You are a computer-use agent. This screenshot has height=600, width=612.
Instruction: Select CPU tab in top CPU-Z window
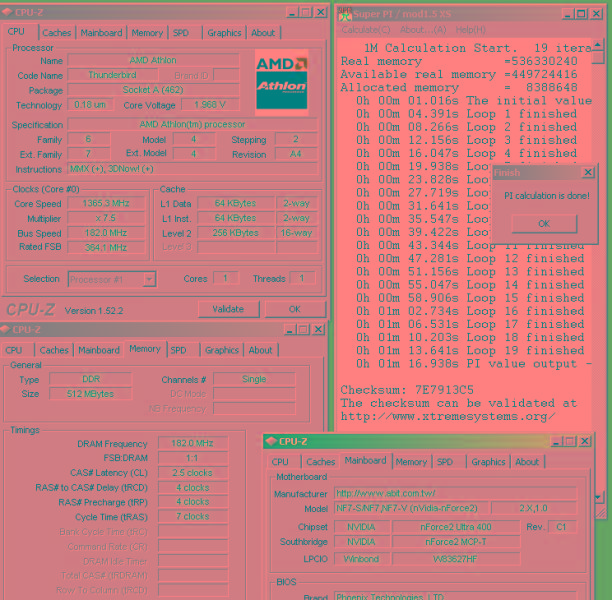tap(16, 32)
